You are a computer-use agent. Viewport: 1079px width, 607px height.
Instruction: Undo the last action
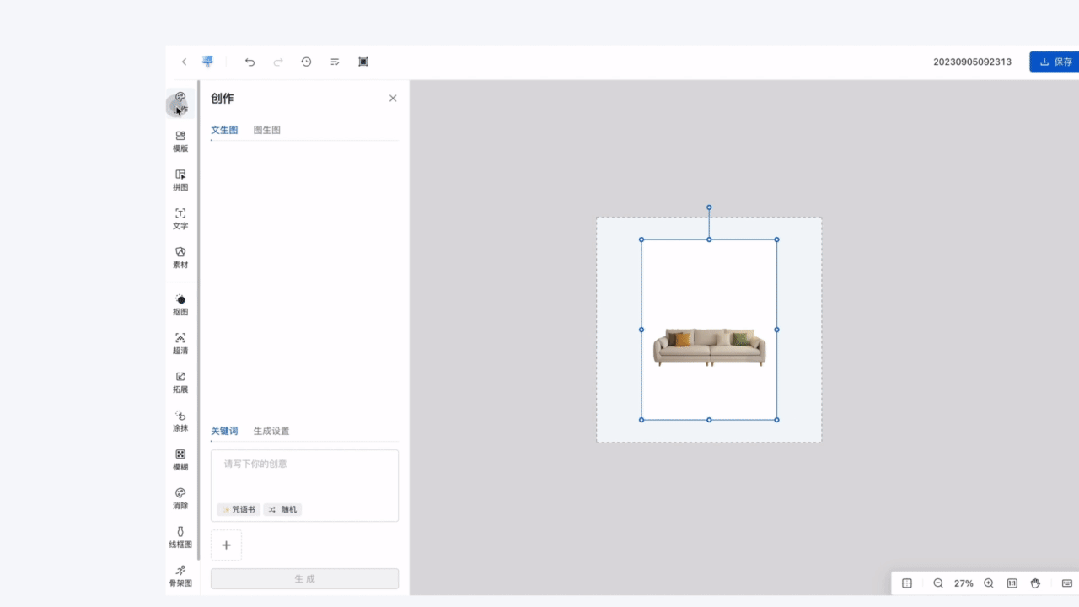point(250,62)
